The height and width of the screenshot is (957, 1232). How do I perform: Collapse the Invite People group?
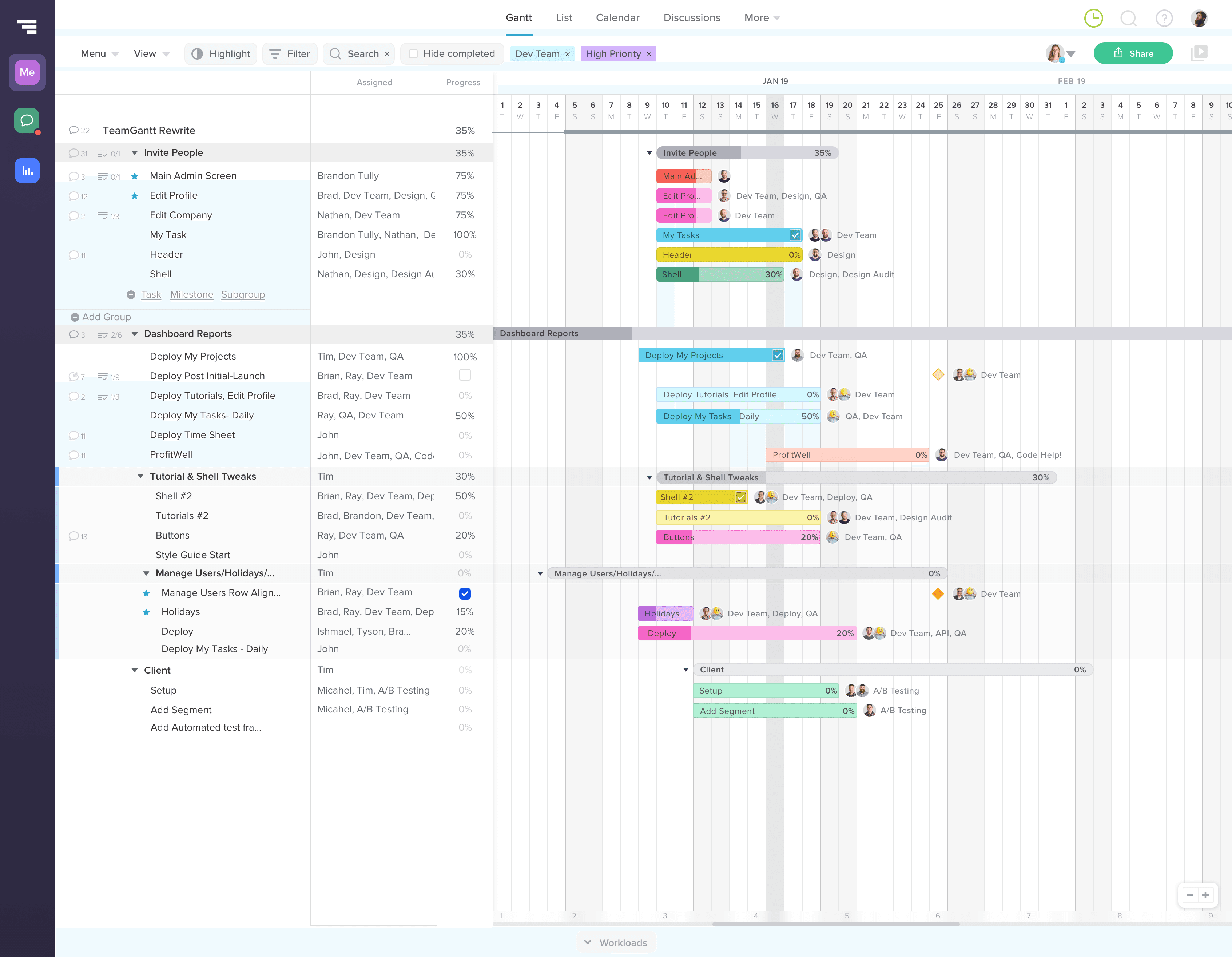[135, 153]
